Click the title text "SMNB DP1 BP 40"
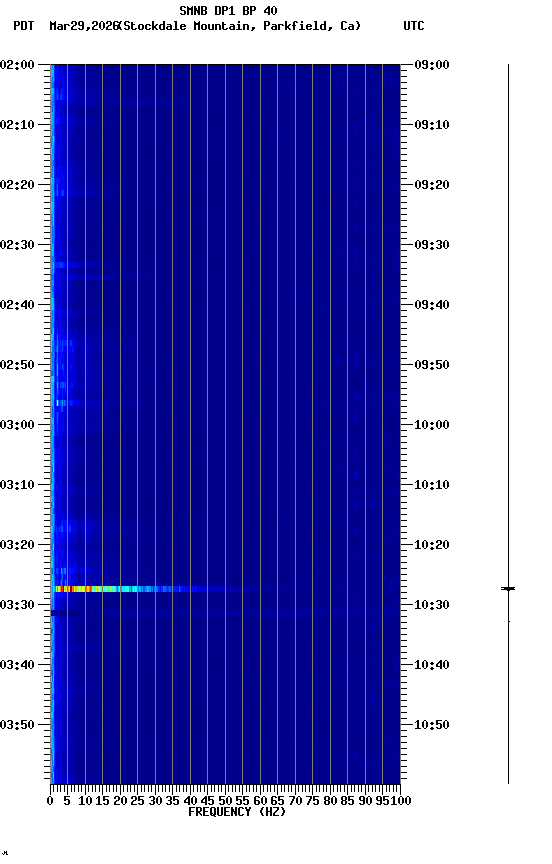 [x=228, y=10]
